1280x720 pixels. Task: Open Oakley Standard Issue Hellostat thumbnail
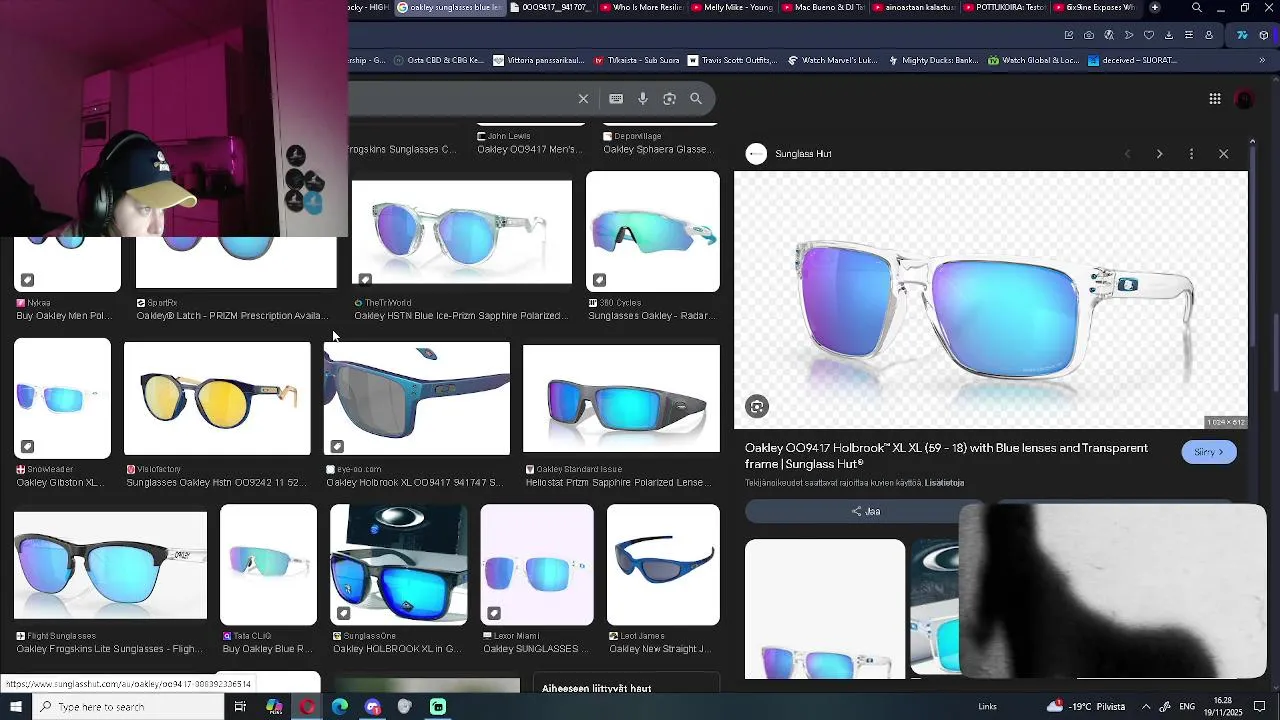tap(621, 398)
